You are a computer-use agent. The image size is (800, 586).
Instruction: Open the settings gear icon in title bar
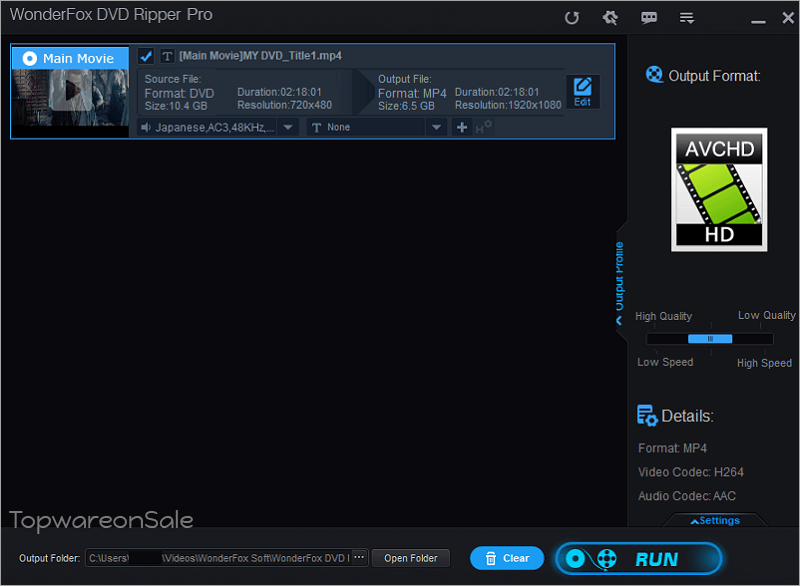610,18
